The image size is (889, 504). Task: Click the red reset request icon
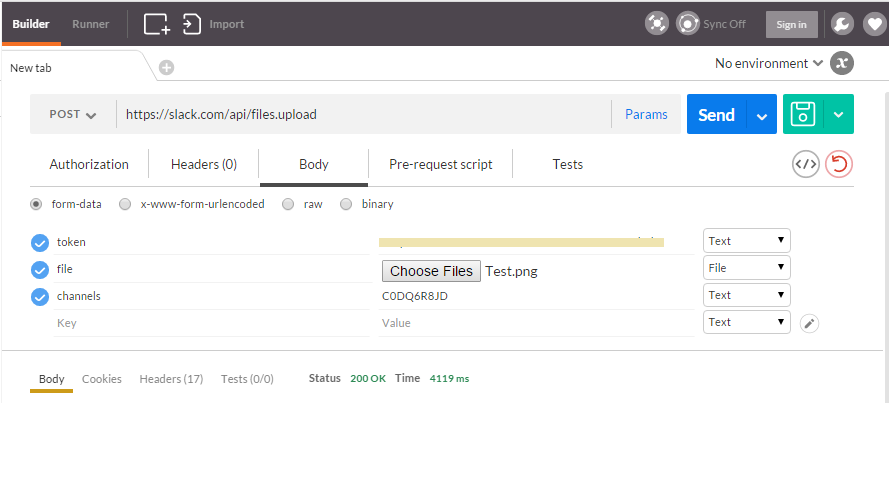coord(840,164)
